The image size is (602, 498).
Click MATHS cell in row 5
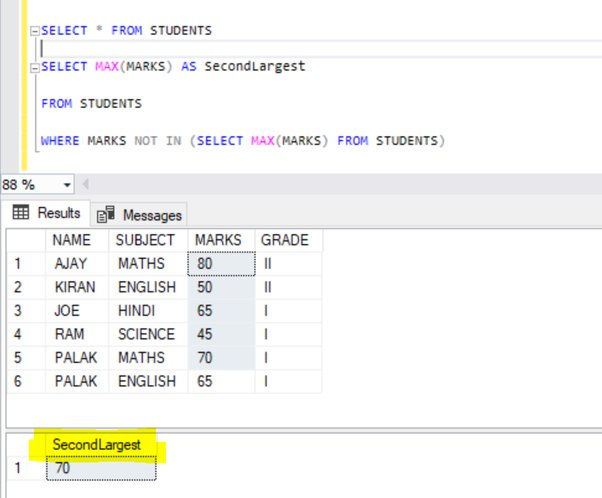coord(148,358)
